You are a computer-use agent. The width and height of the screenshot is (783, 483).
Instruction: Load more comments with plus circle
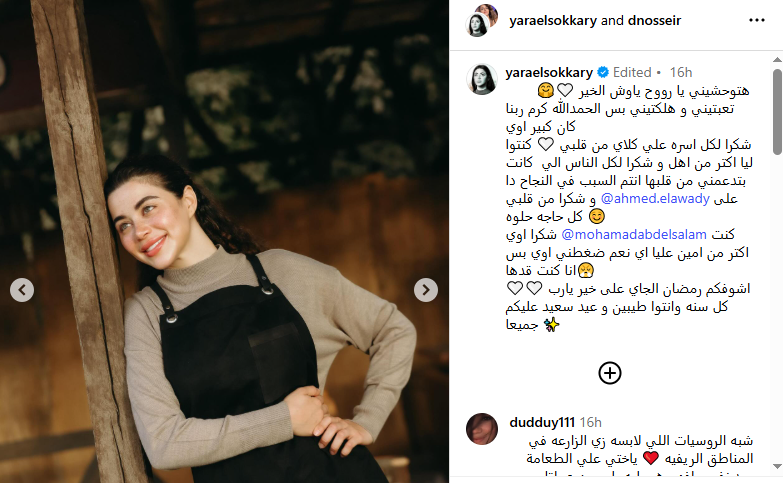click(610, 373)
